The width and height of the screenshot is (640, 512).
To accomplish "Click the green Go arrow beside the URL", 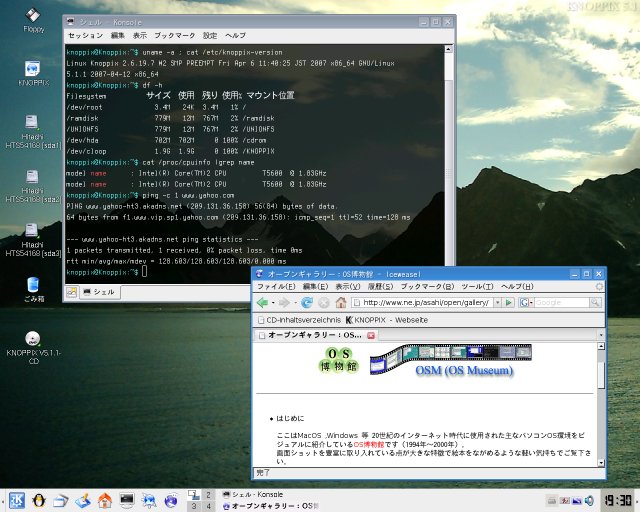I will 509,303.
